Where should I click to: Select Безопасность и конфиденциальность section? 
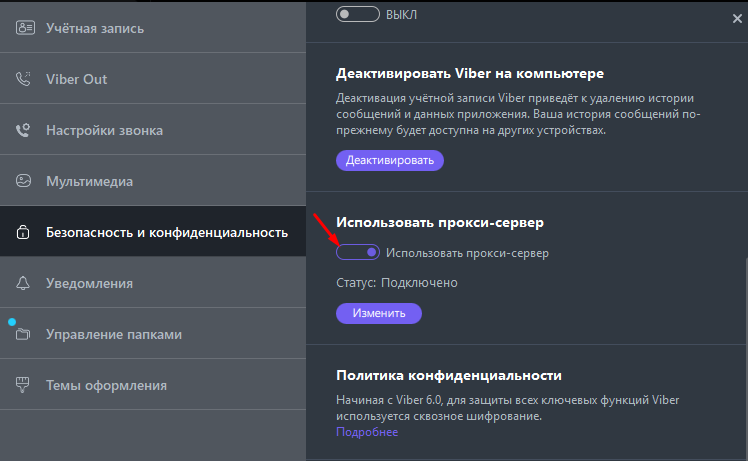[x=153, y=231]
